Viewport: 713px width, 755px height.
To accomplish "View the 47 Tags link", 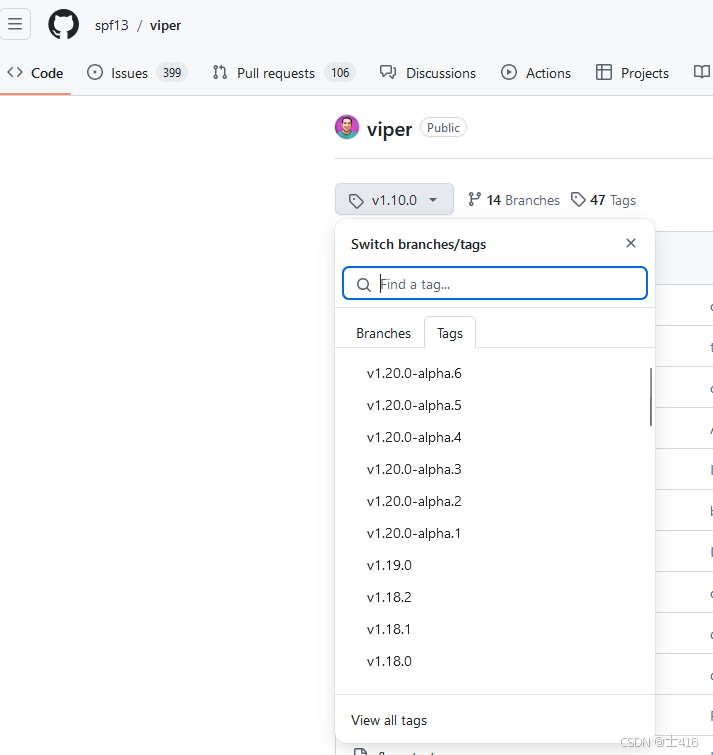I will pos(603,200).
